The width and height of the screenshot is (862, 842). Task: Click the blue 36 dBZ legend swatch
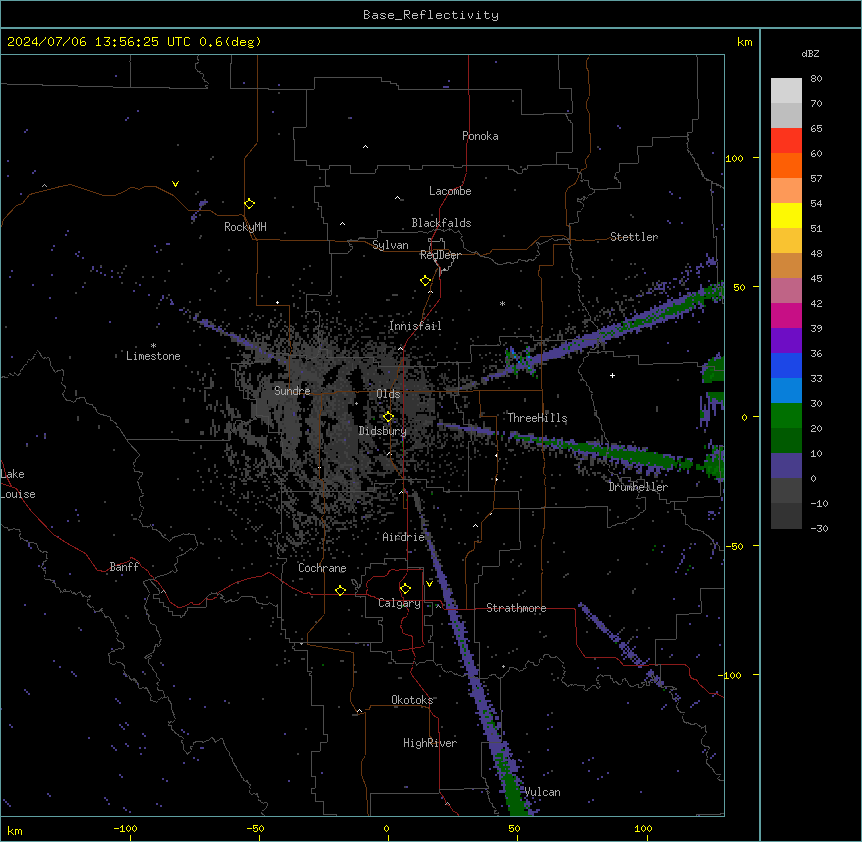[x=786, y=365]
